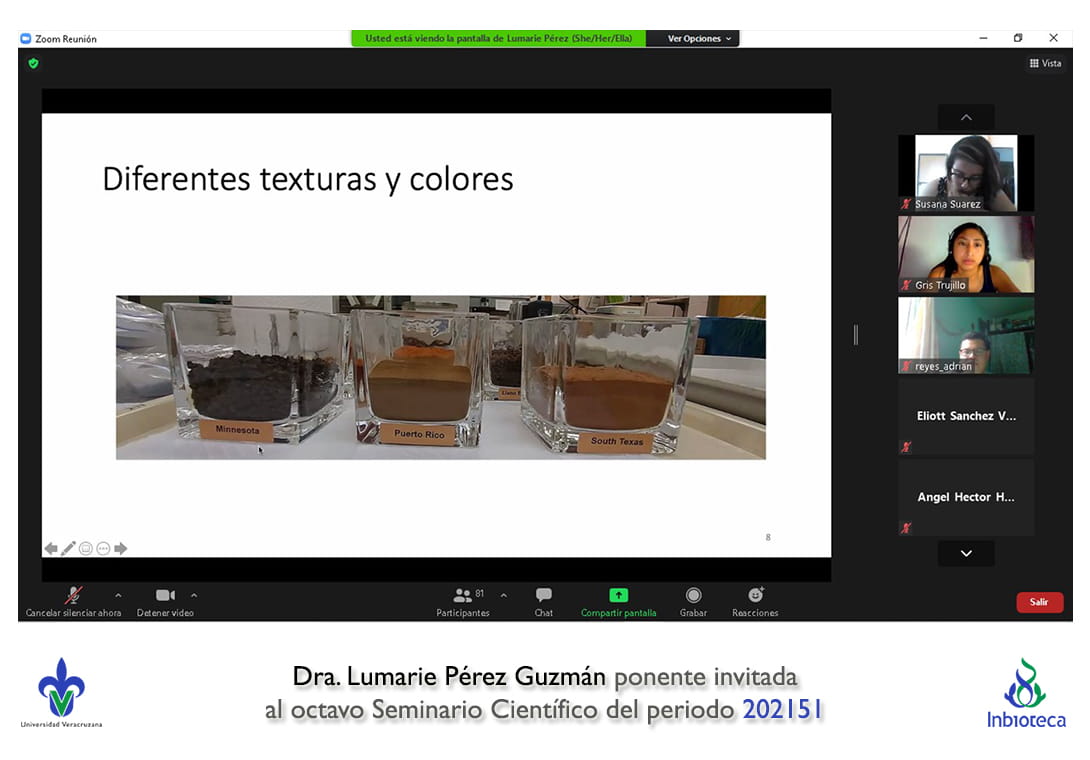This screenshot has width=1090, height=760.
Task: Select the slide pen annotation tool
Action: pyautogui.click(x=68, y=548)
